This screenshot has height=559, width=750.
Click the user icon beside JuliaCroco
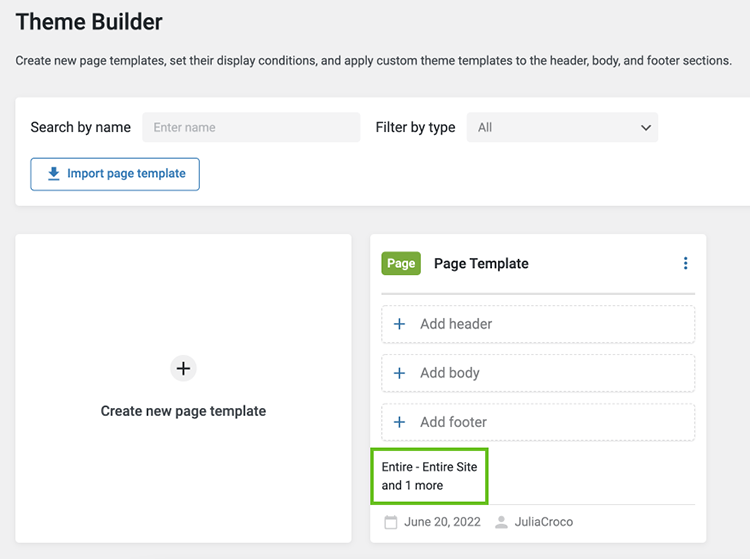coord(501,522)
